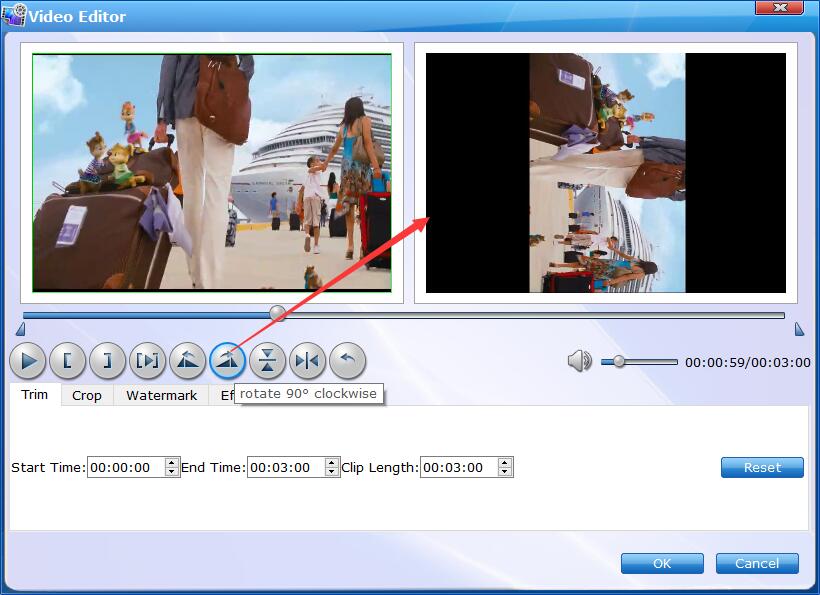Screen dimensions: 820x595
Task: Flip the video horizontally
Action: point(308,360)
